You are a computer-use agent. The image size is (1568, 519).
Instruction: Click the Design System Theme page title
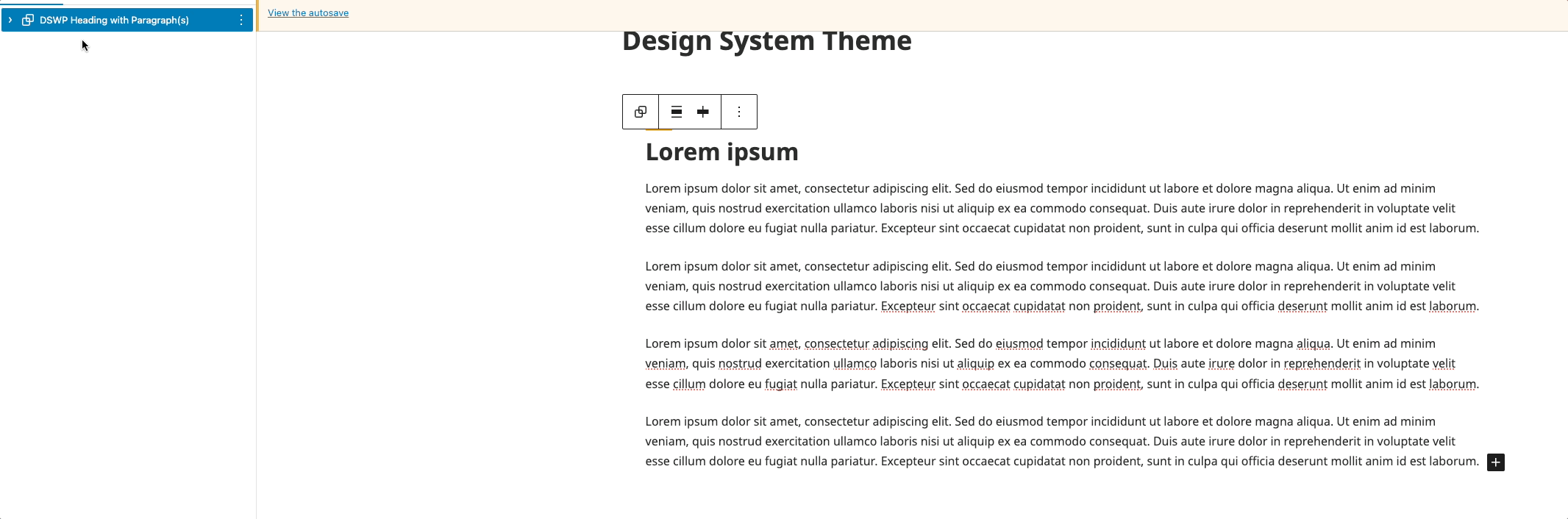point(766,41)
